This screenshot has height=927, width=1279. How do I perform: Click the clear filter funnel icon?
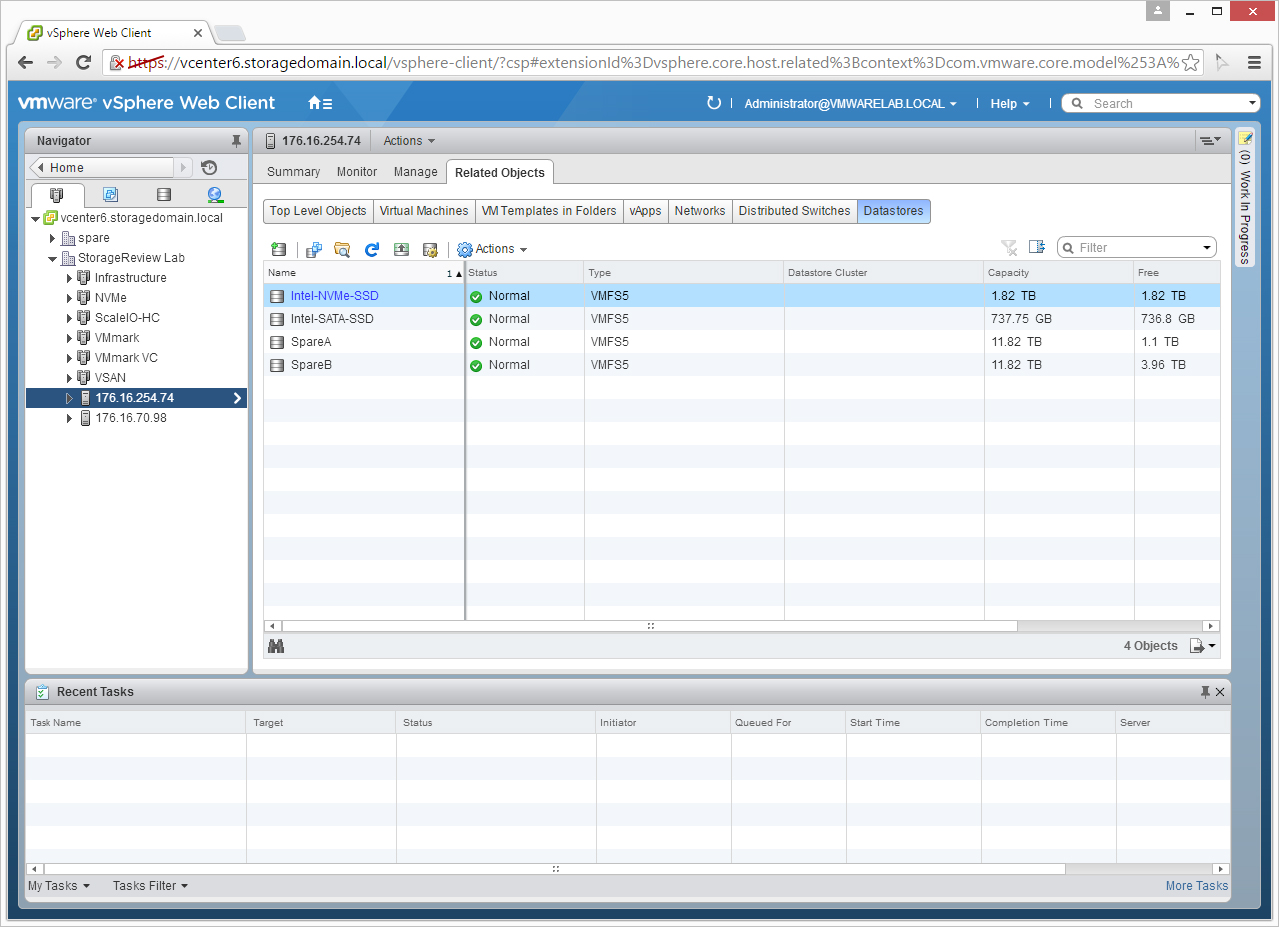pos(1009,247)
